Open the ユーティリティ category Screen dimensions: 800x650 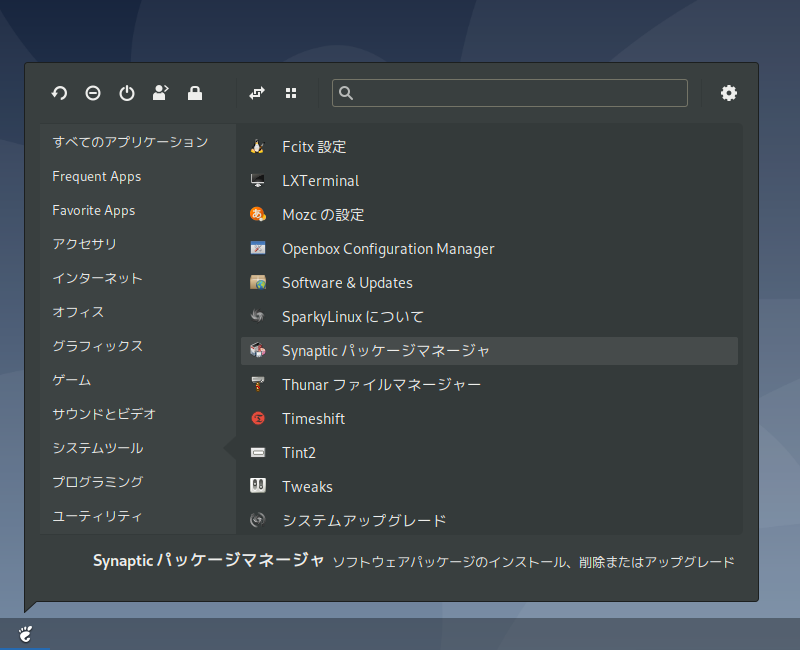97,516
